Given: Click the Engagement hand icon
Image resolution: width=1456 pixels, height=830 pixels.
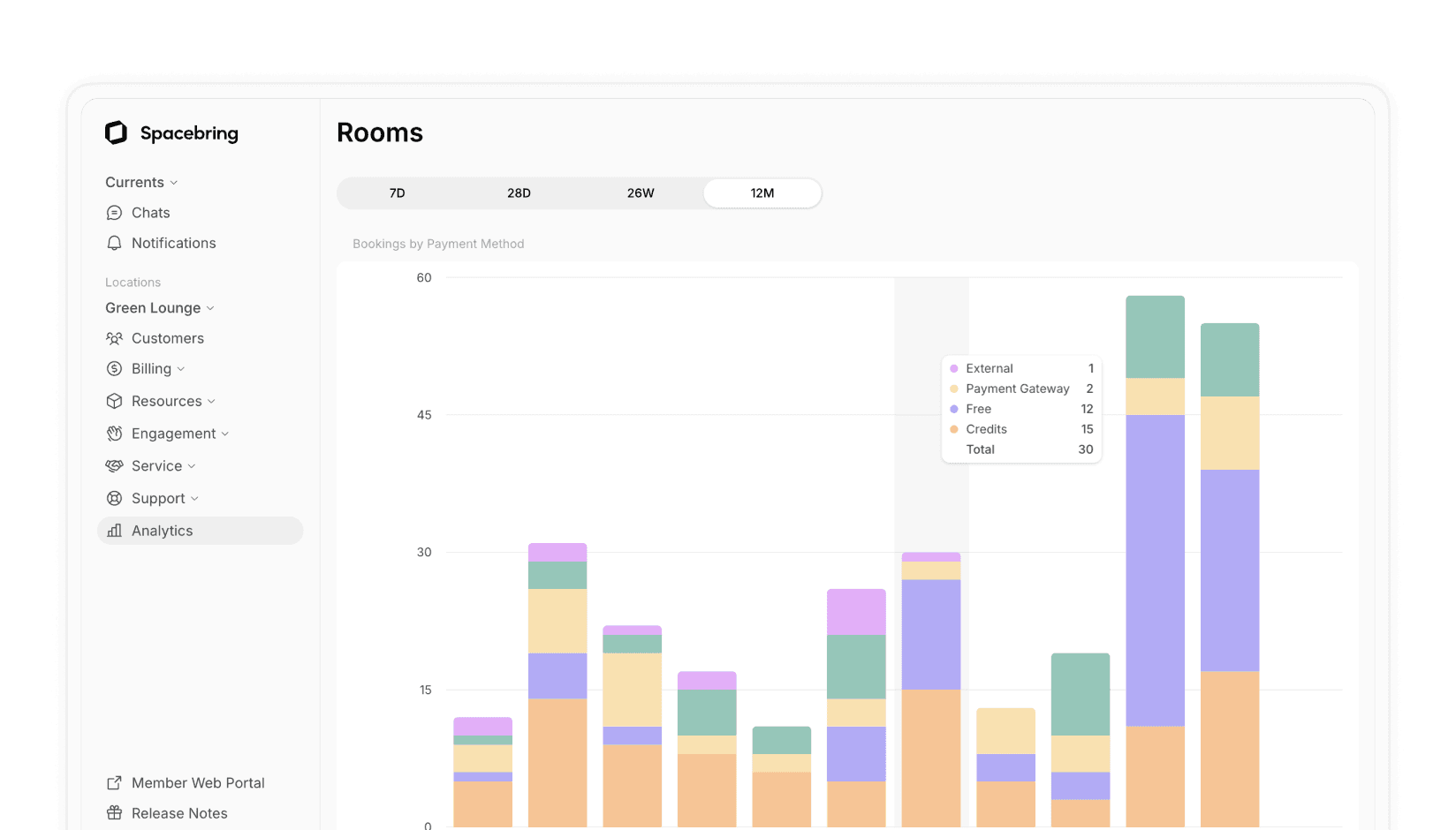Looking at the screenshot, I should point(114,434).
